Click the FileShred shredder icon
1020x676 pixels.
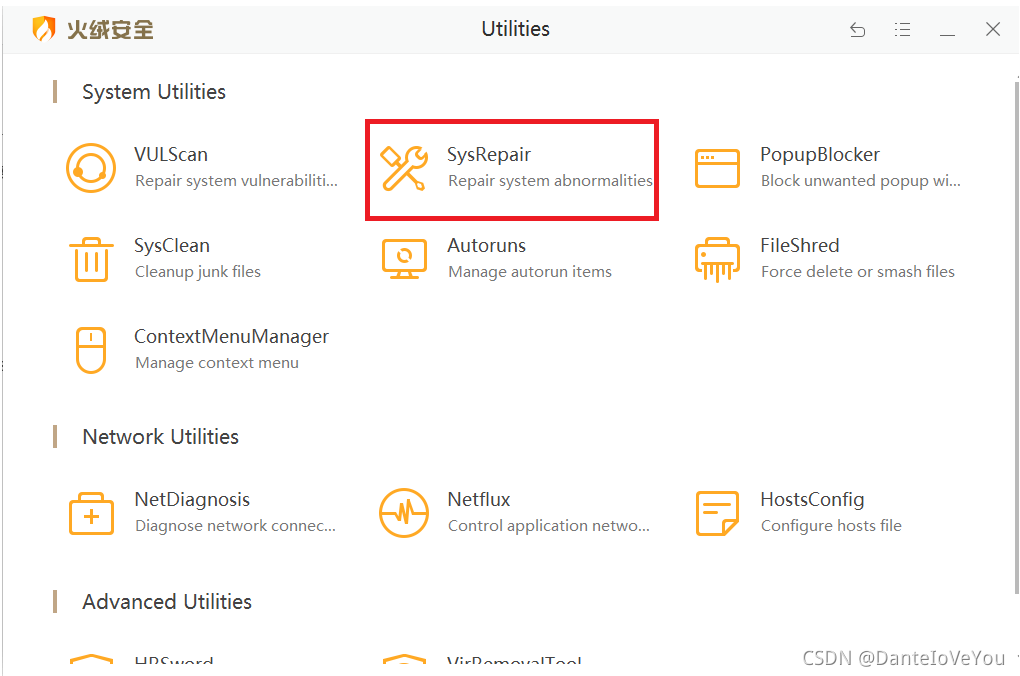click(x=717, y=259)
